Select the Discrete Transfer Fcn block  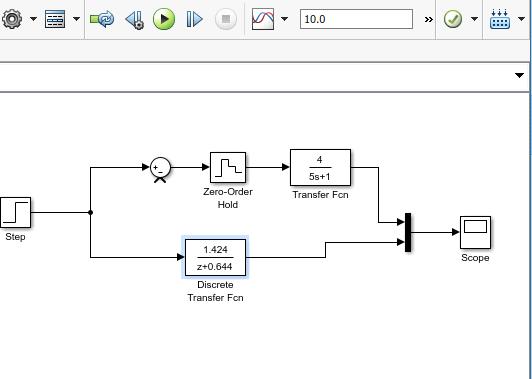coord(215,258)
